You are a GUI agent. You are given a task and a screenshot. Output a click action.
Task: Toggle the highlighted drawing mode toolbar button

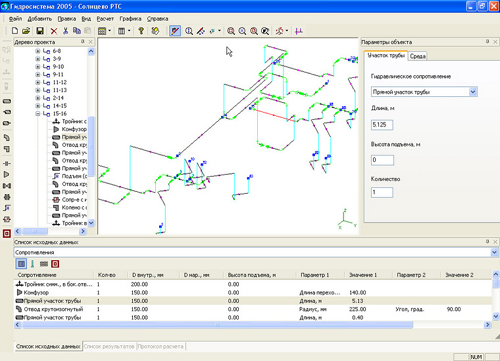coord(175,31)
